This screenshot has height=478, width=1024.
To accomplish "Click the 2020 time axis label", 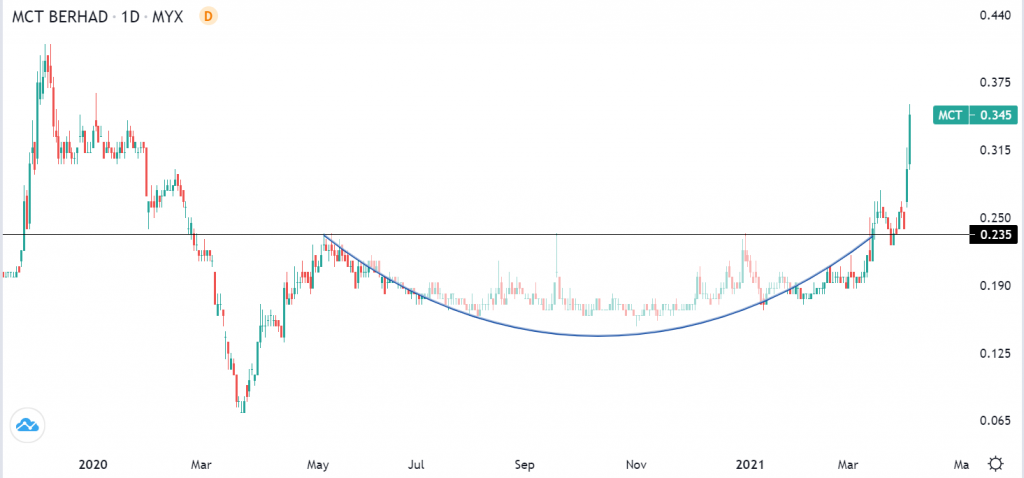I will (92, 465).
